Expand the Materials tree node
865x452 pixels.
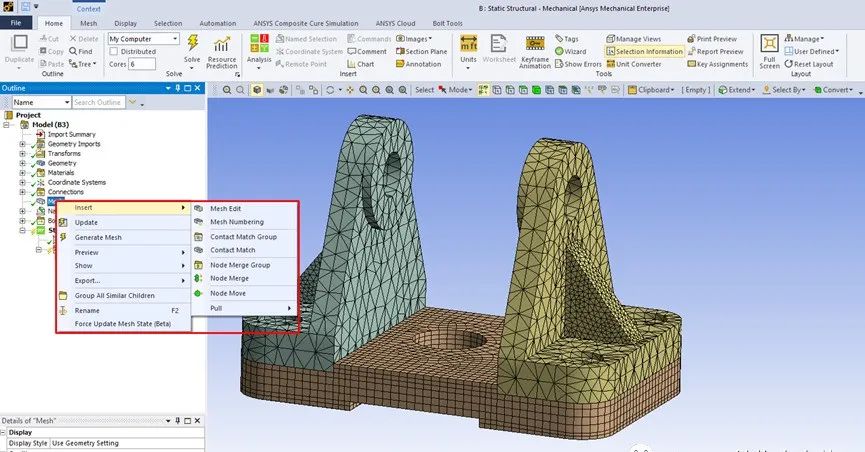pyautogui.click(x=23, y=173)
